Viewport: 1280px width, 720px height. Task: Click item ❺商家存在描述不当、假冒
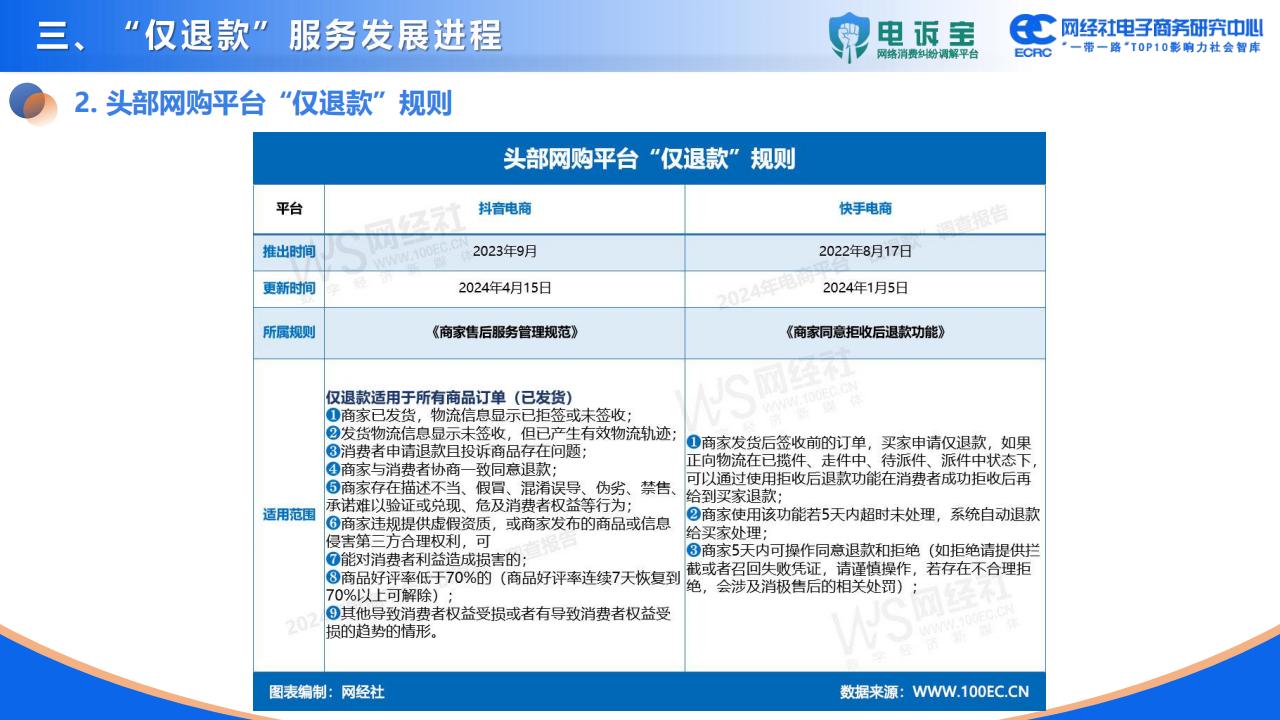(502, 496)
